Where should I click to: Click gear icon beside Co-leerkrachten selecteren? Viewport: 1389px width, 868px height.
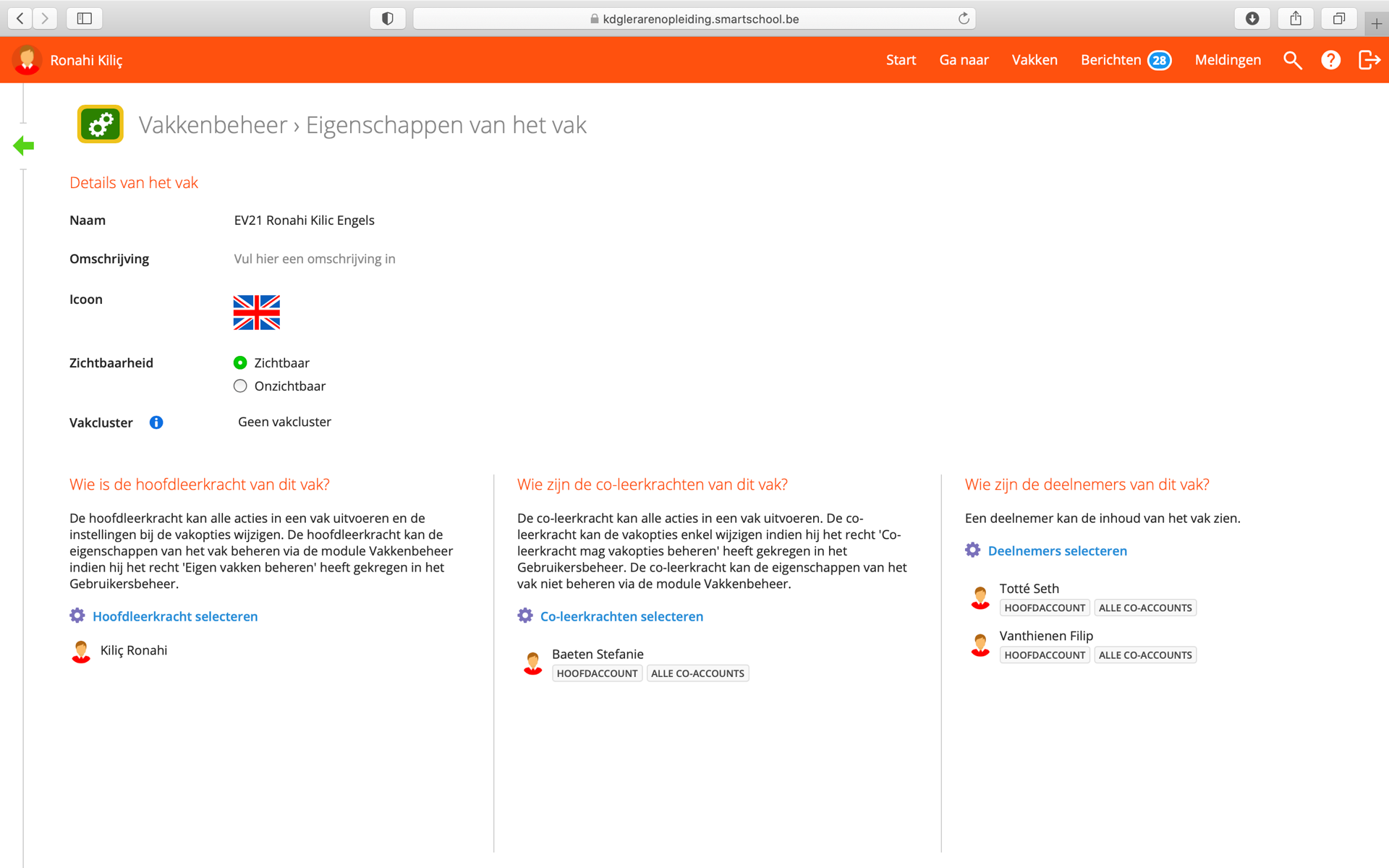pos(525,616)
